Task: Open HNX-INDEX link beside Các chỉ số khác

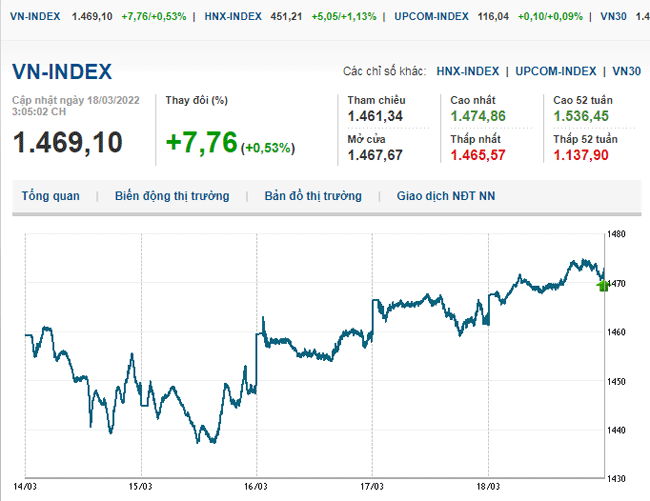Action: (x=468, y=72)
